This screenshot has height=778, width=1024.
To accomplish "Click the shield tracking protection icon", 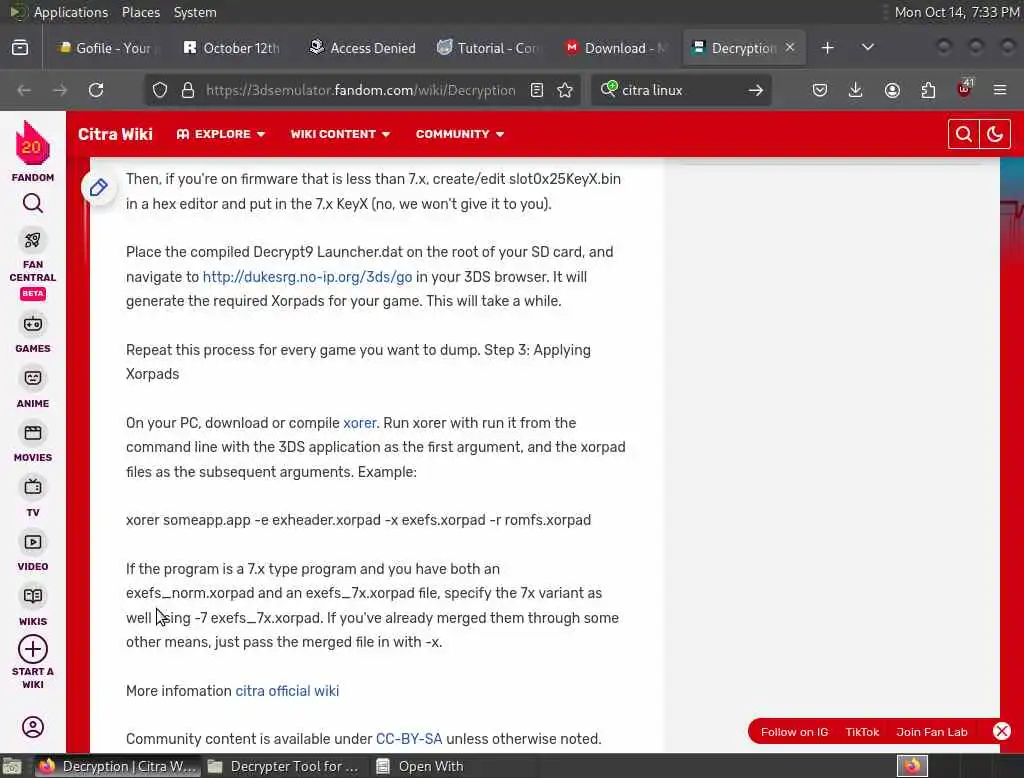I will (160, 90).
